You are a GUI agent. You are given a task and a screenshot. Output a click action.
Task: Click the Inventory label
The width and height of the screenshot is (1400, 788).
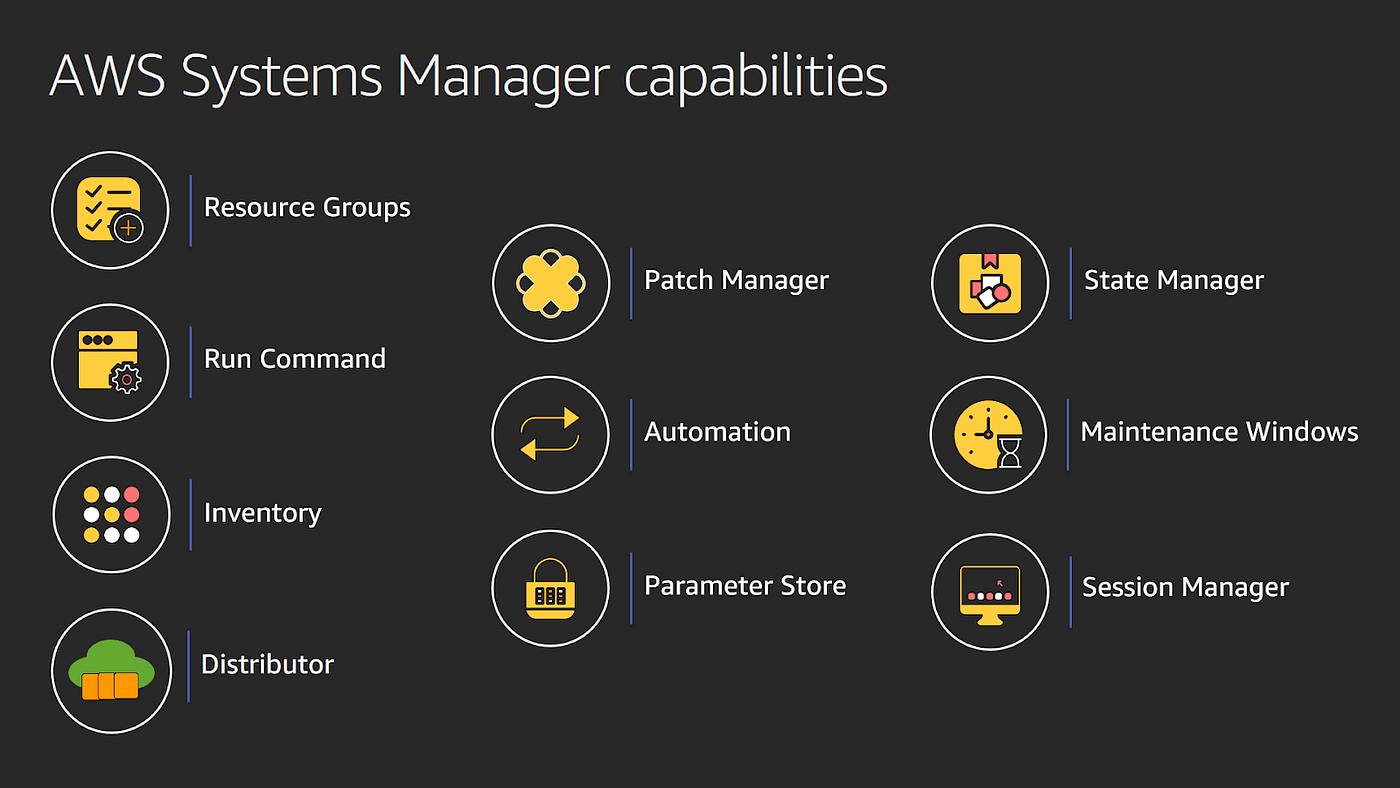click(262, 512)
